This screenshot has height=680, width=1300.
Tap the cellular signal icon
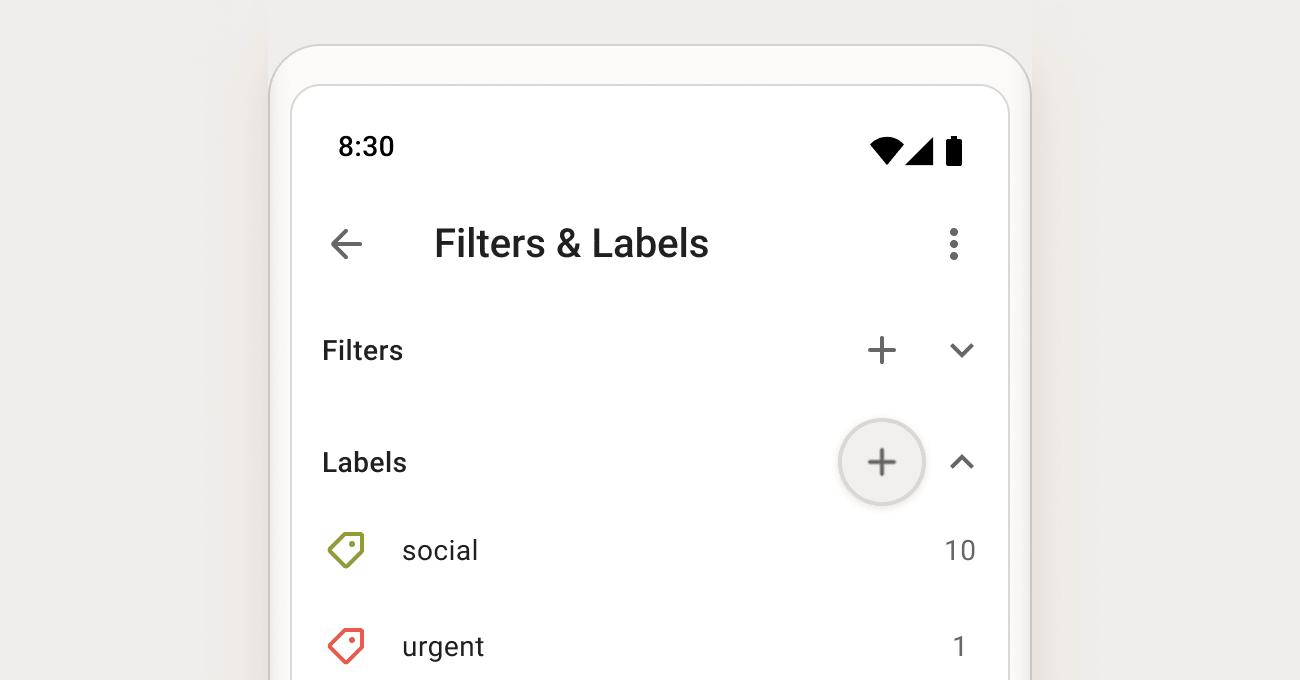[922, 151]
